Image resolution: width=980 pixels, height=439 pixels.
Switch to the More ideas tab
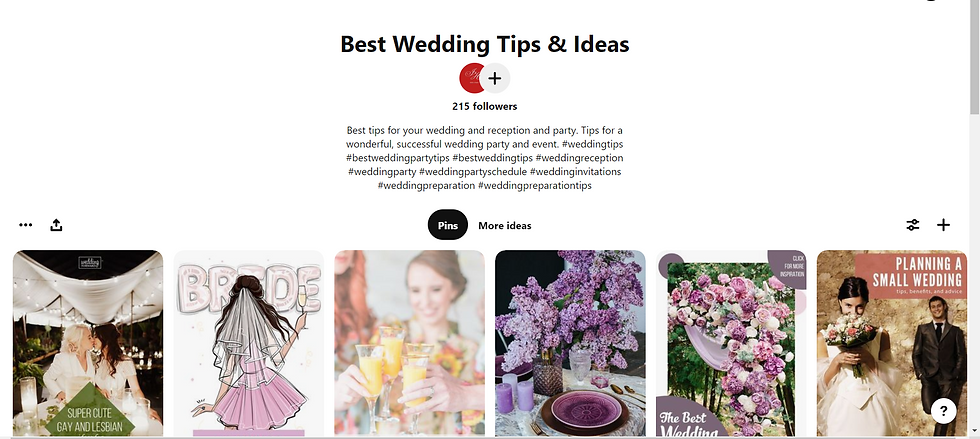(x=505, y=226)
